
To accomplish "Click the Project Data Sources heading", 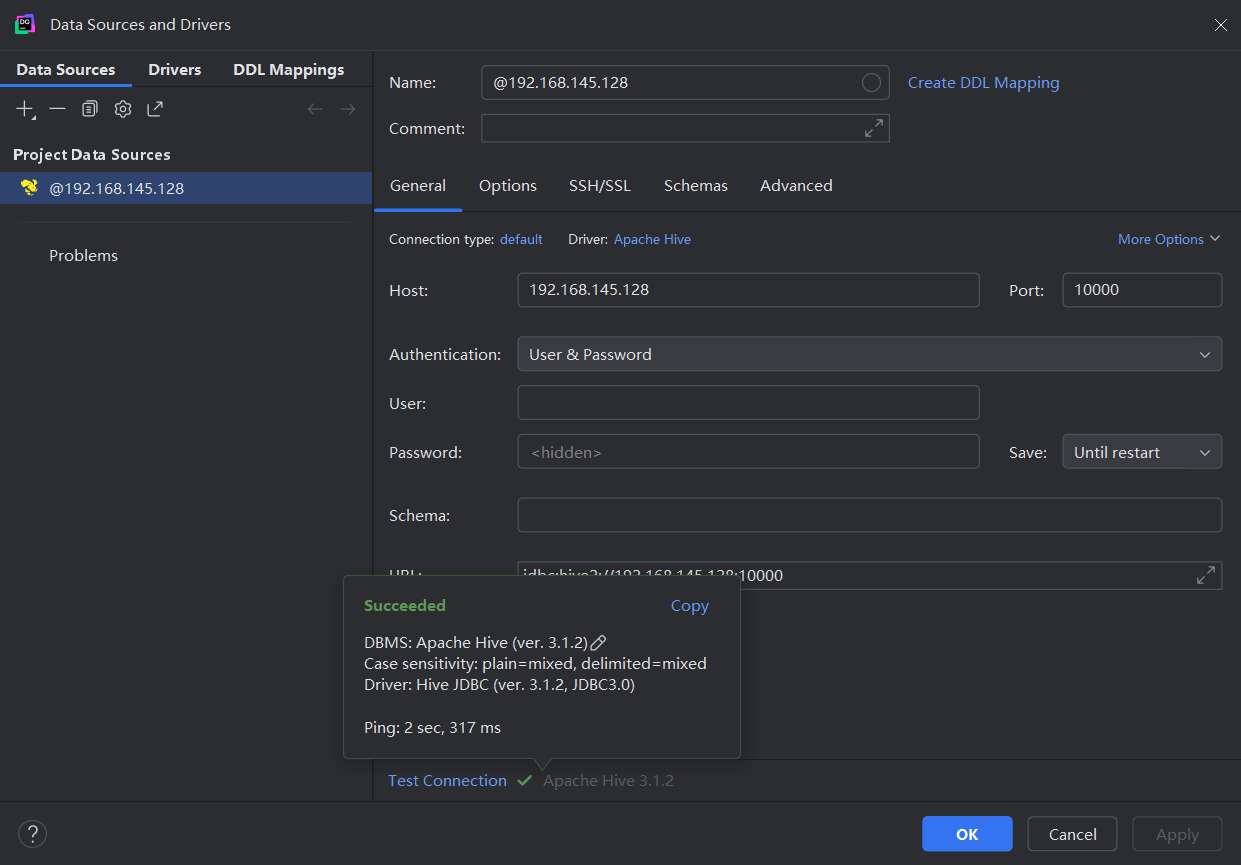I will click(x=91, y=155).
